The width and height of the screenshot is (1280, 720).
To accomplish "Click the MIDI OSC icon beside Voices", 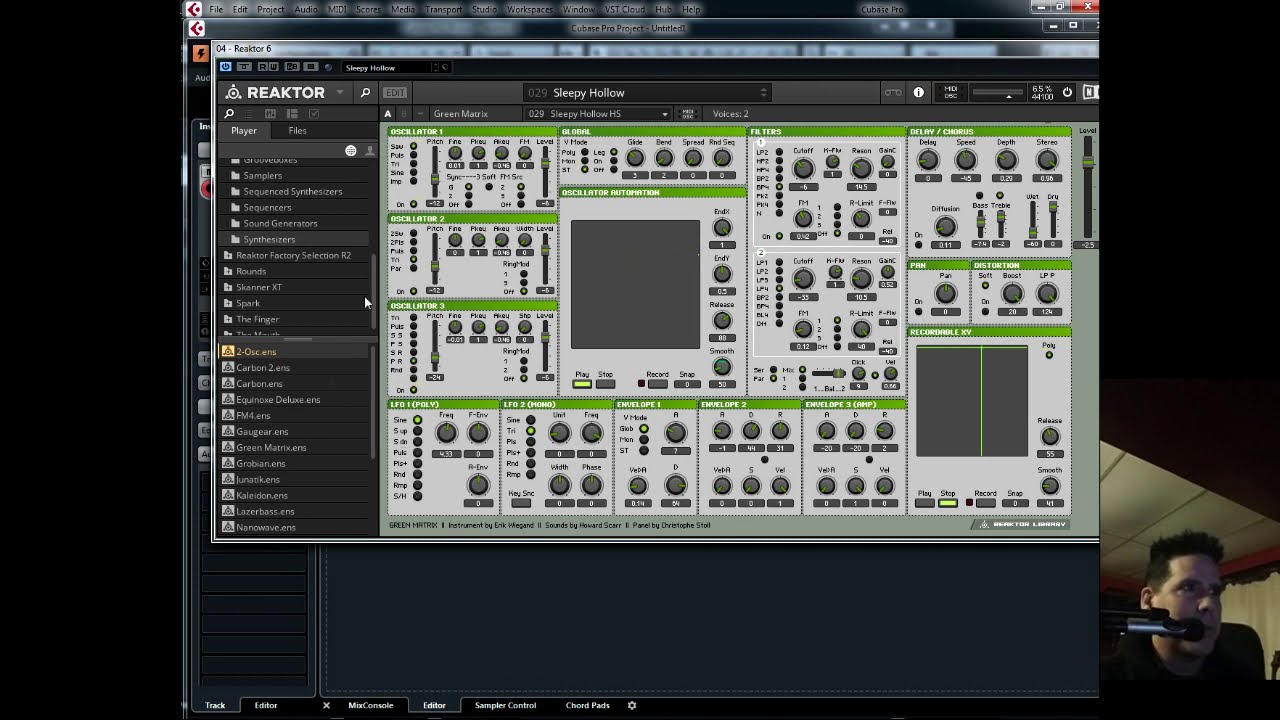I will [x=687, y=114].
